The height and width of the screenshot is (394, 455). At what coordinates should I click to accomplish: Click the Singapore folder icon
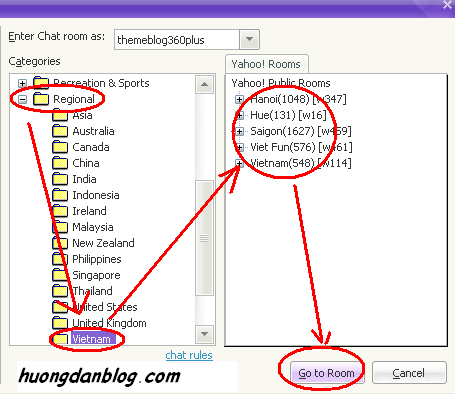coord(60,275)
